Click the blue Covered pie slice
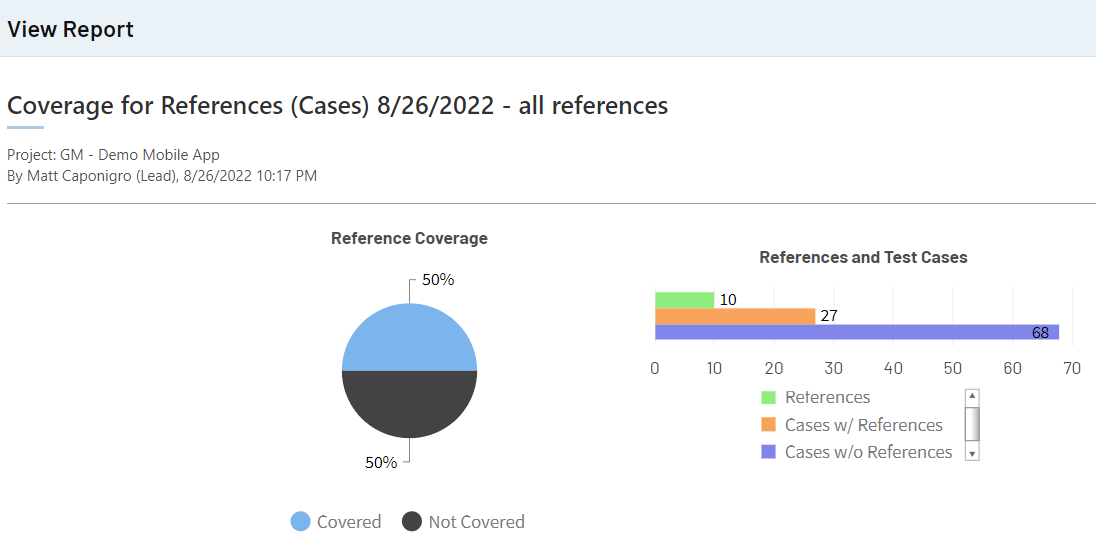Viewport: 1096px width, 544px height. [x=410, y=337]
